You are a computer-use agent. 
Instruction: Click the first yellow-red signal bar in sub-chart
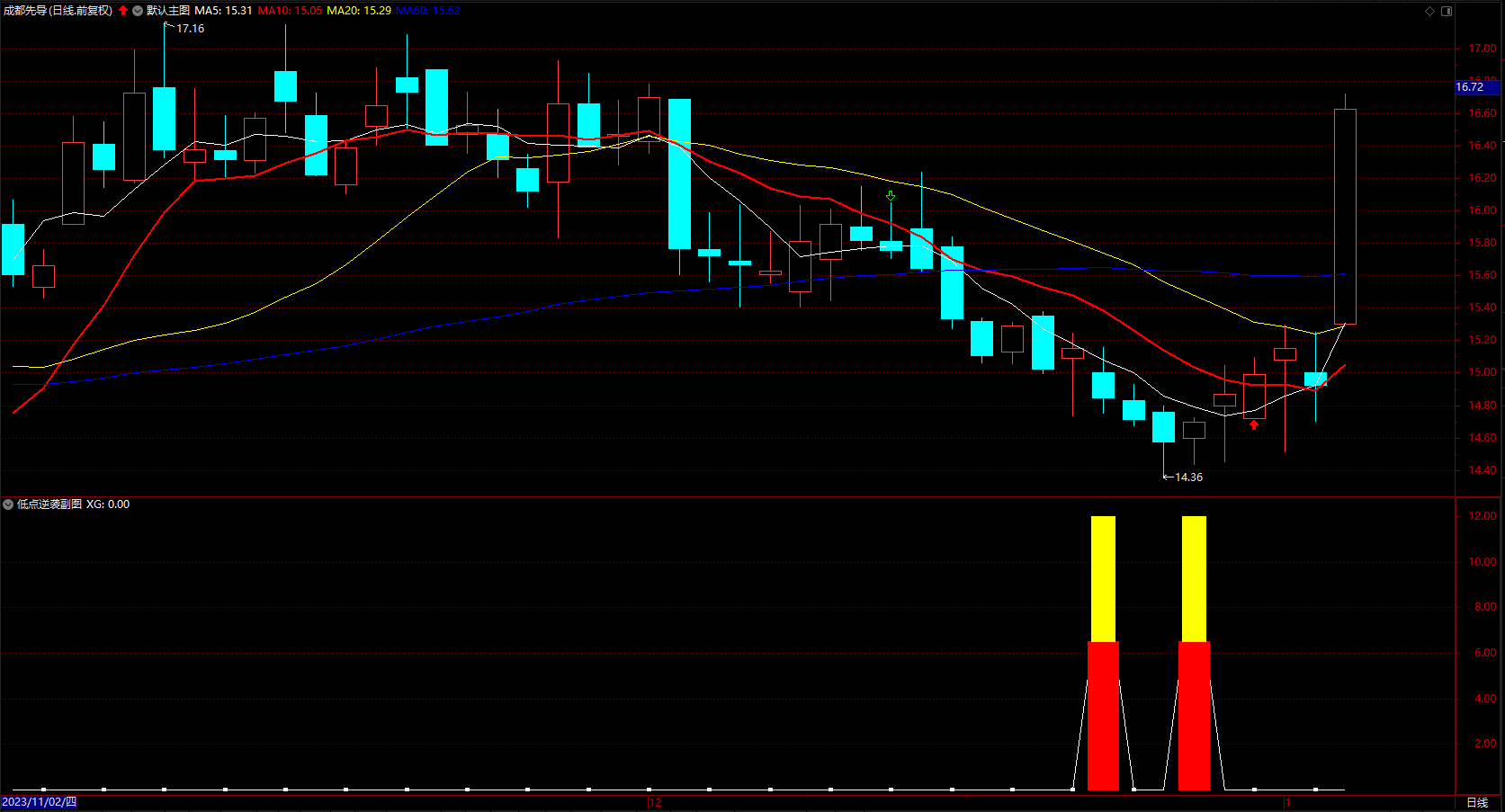[1103, 653]
